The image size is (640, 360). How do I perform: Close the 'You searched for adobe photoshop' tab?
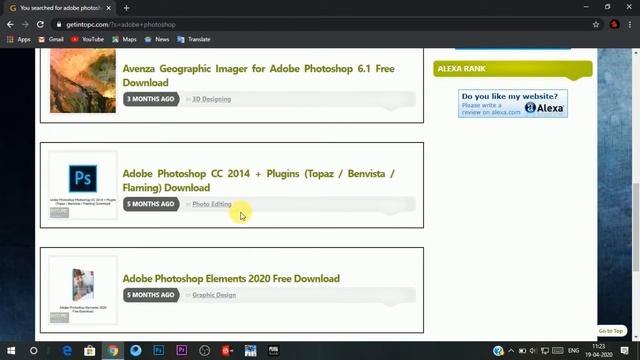coord(109,8)
